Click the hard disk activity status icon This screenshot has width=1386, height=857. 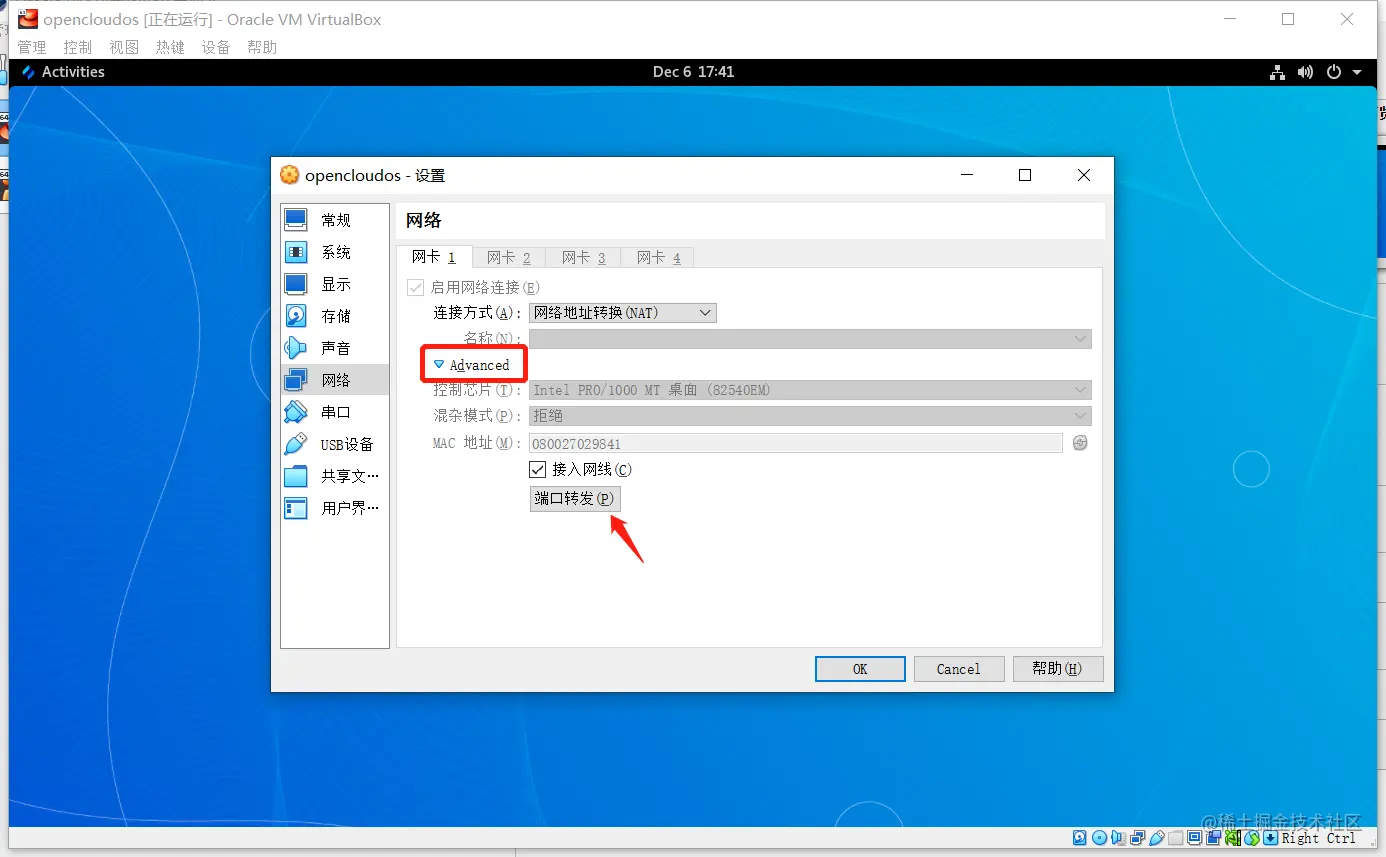click(1079, 838)
